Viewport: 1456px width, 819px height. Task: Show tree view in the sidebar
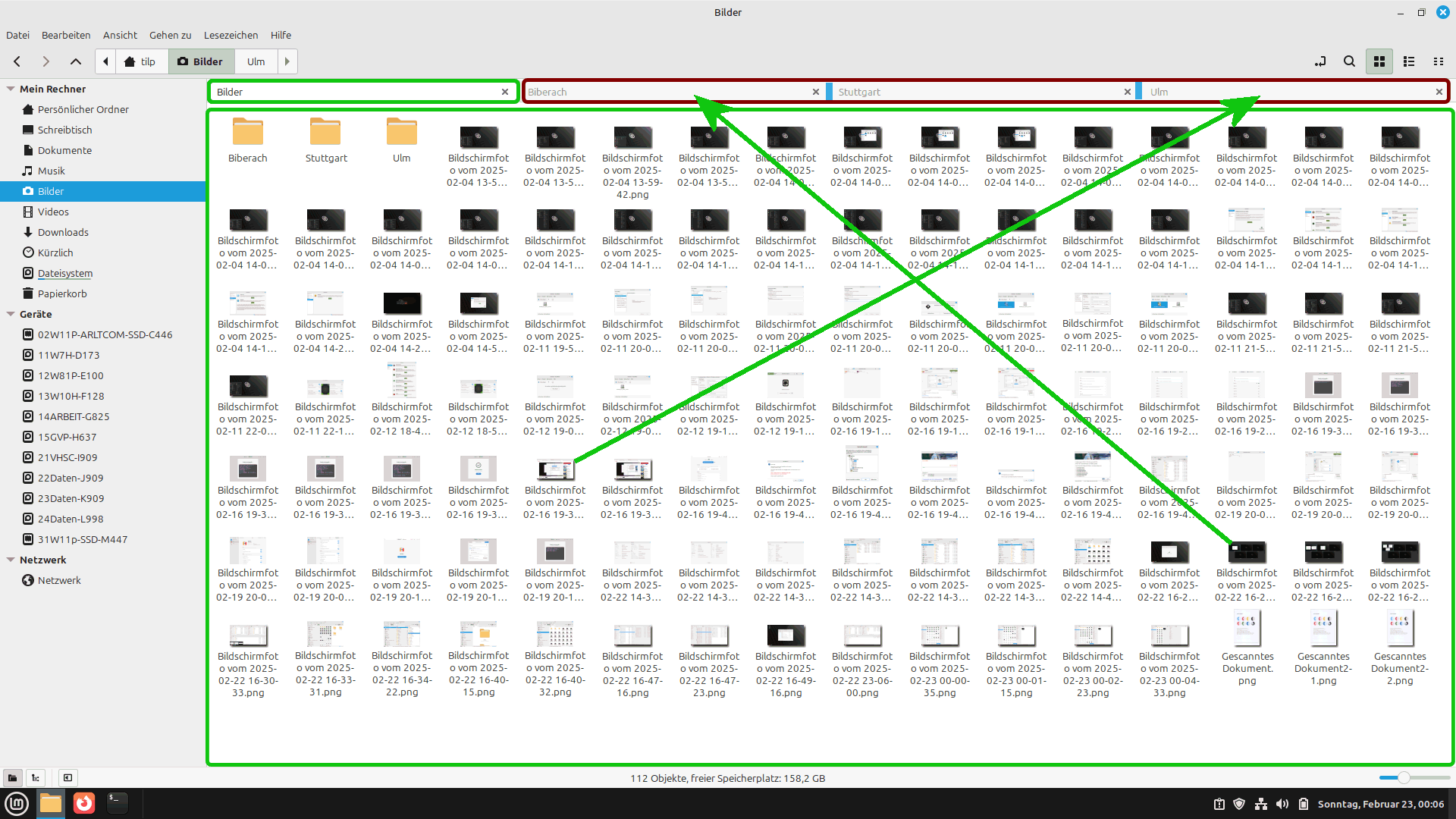pyautogui.click(x=36, y=778)
